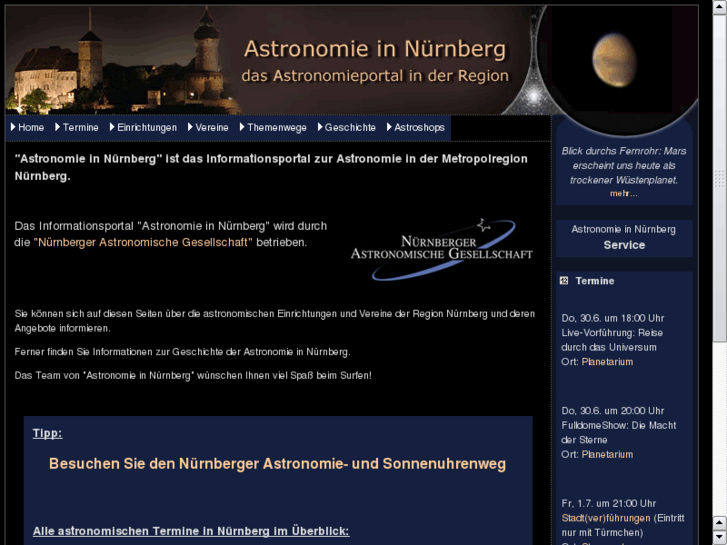Click the 'Service' sidebar heading
The width and height of the screenshot is (727, 545).
click(x=624, y=245)
